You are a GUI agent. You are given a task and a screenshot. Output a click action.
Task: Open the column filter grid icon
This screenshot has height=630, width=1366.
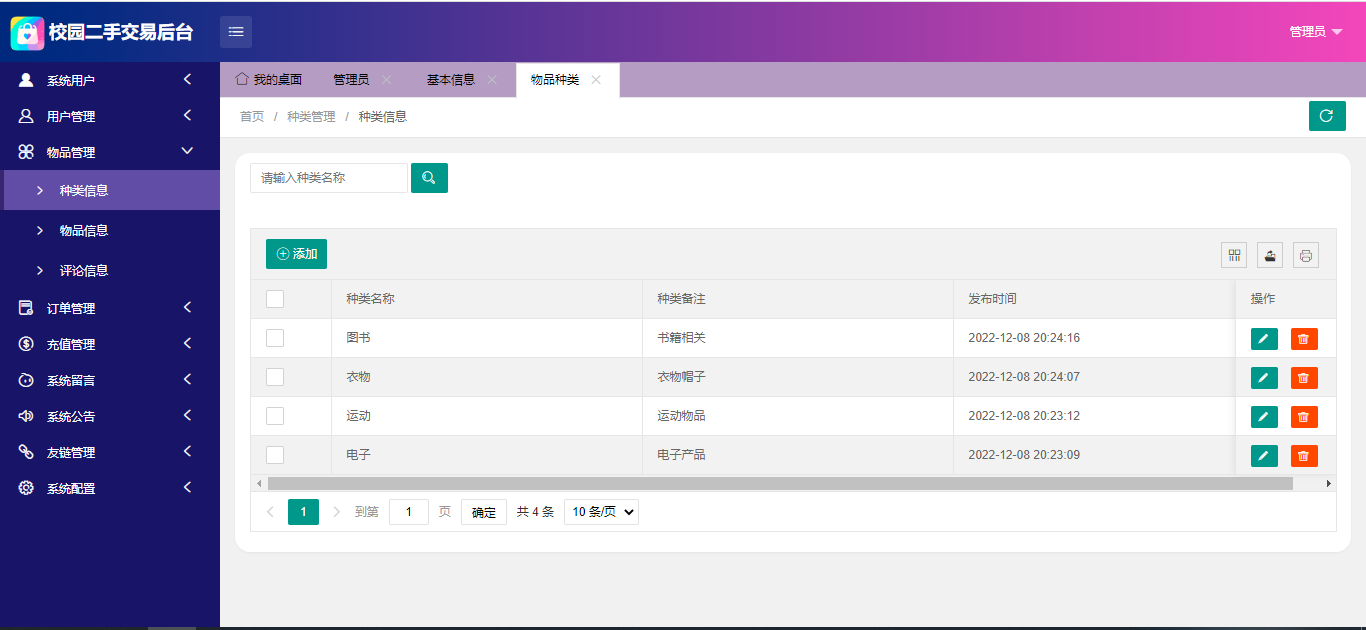1234,255
